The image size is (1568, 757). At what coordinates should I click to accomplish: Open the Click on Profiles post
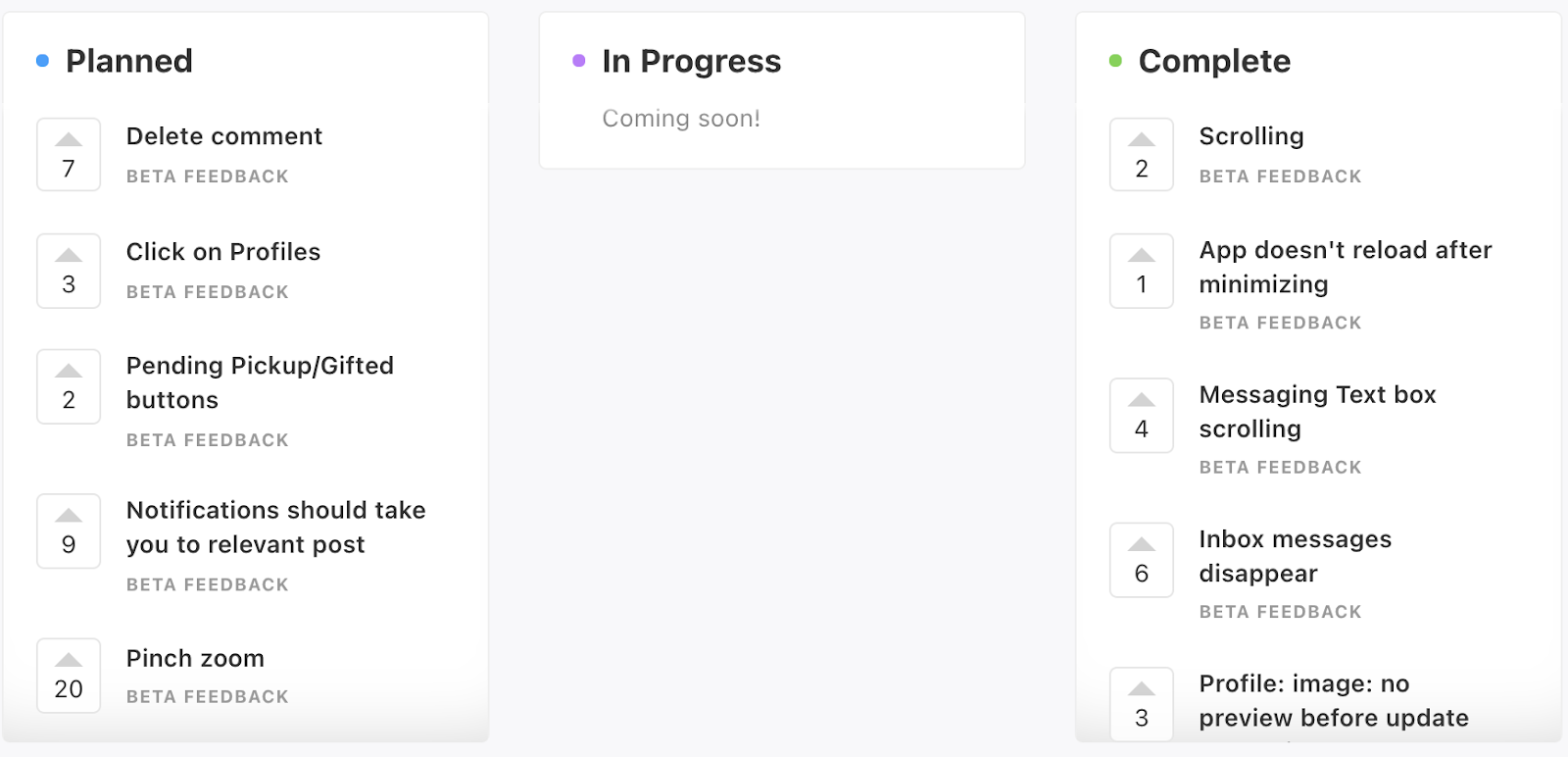(222, 252)
